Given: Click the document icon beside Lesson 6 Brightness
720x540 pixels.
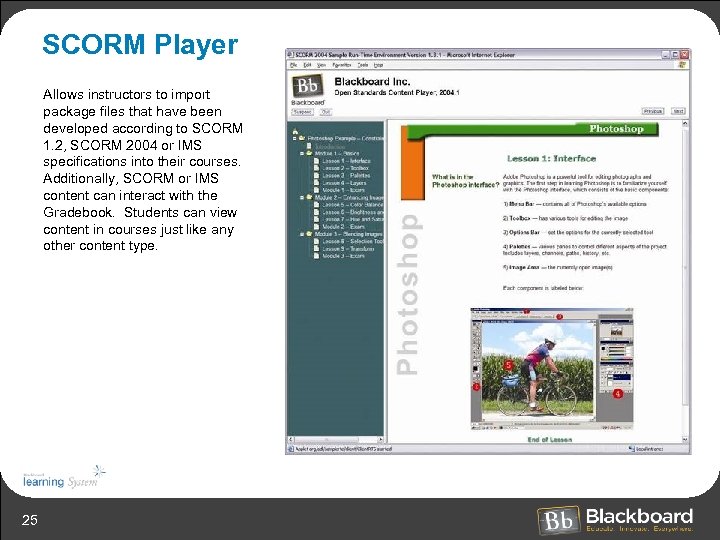Looking at the screenshot, I should [x=316, y=212].
